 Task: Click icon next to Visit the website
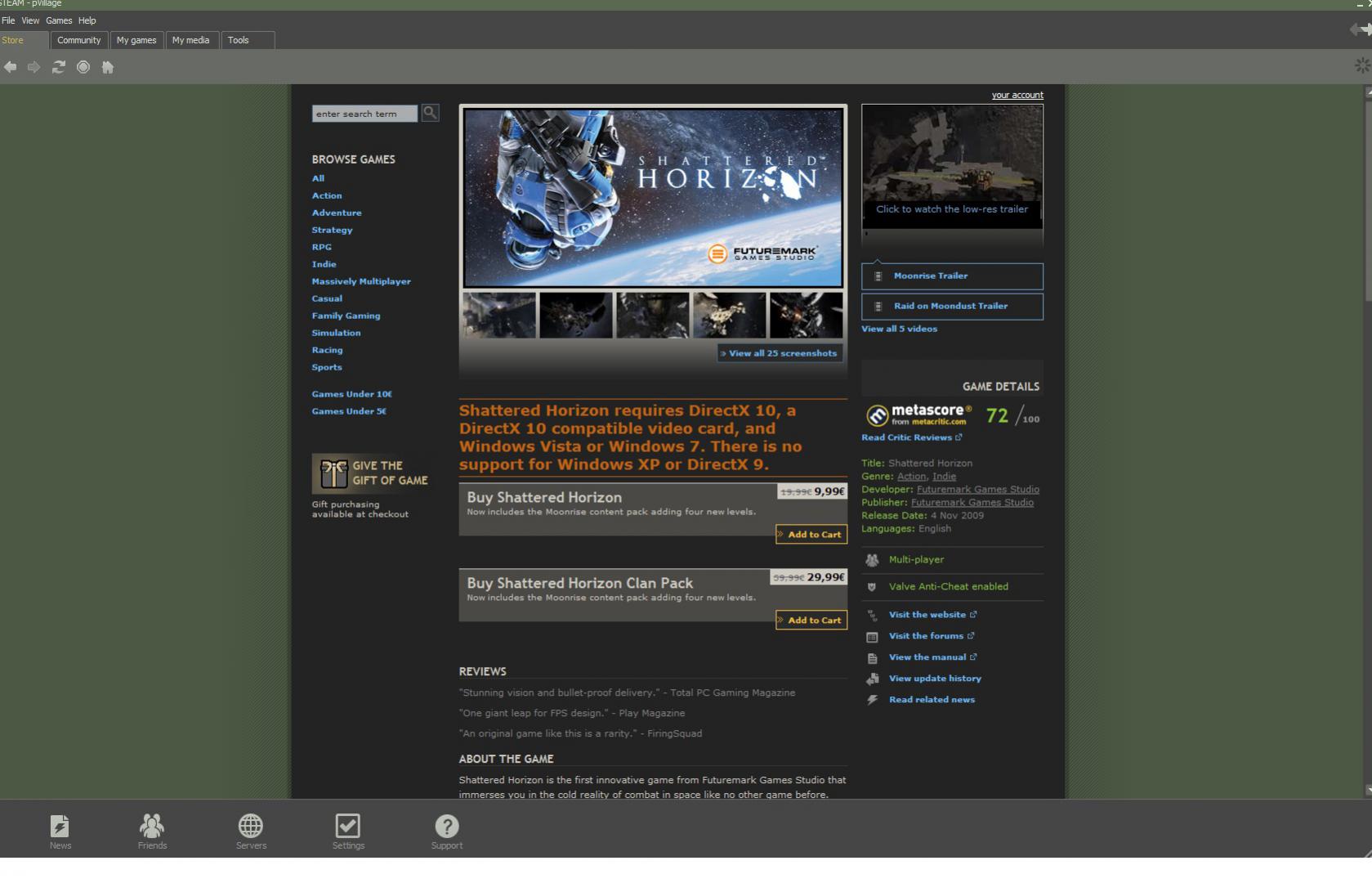tap(872, 615)
